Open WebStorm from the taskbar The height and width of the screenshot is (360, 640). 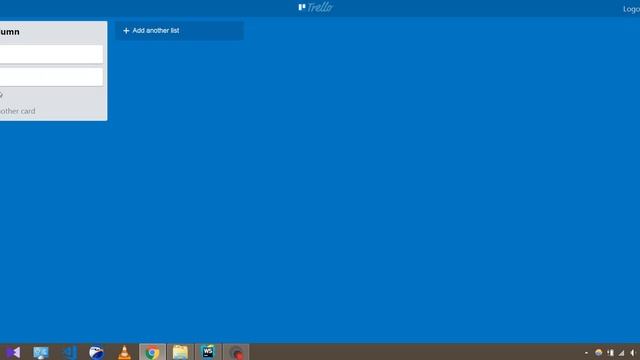pos(208,352)
